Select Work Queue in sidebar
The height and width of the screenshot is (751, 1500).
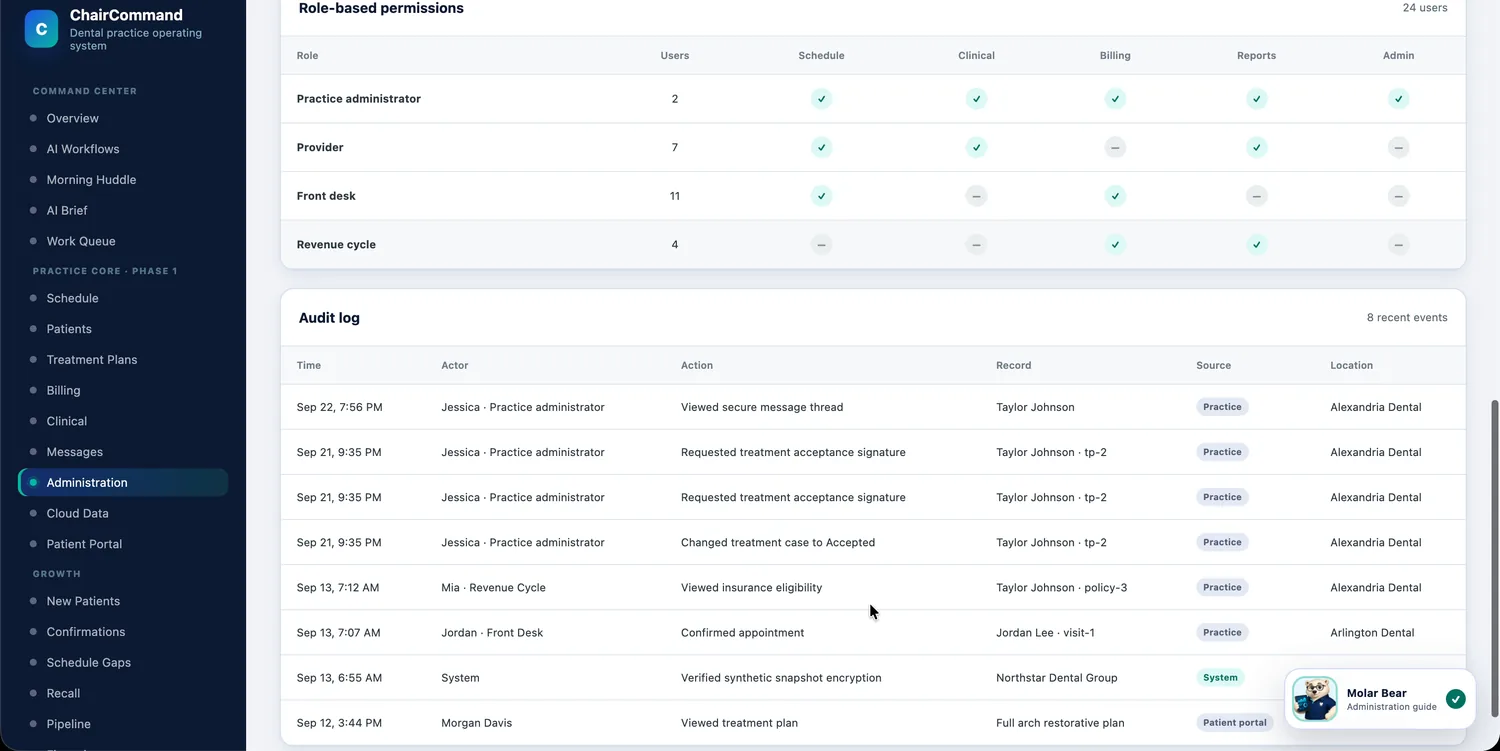click(x=123, y=241)
